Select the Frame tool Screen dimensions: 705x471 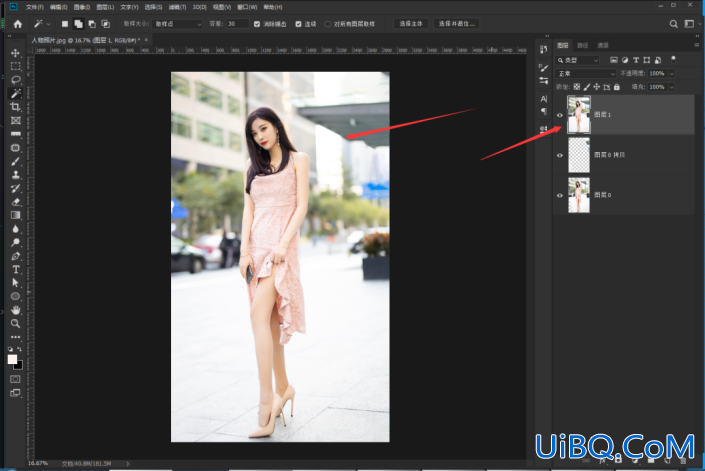[15, 120]
